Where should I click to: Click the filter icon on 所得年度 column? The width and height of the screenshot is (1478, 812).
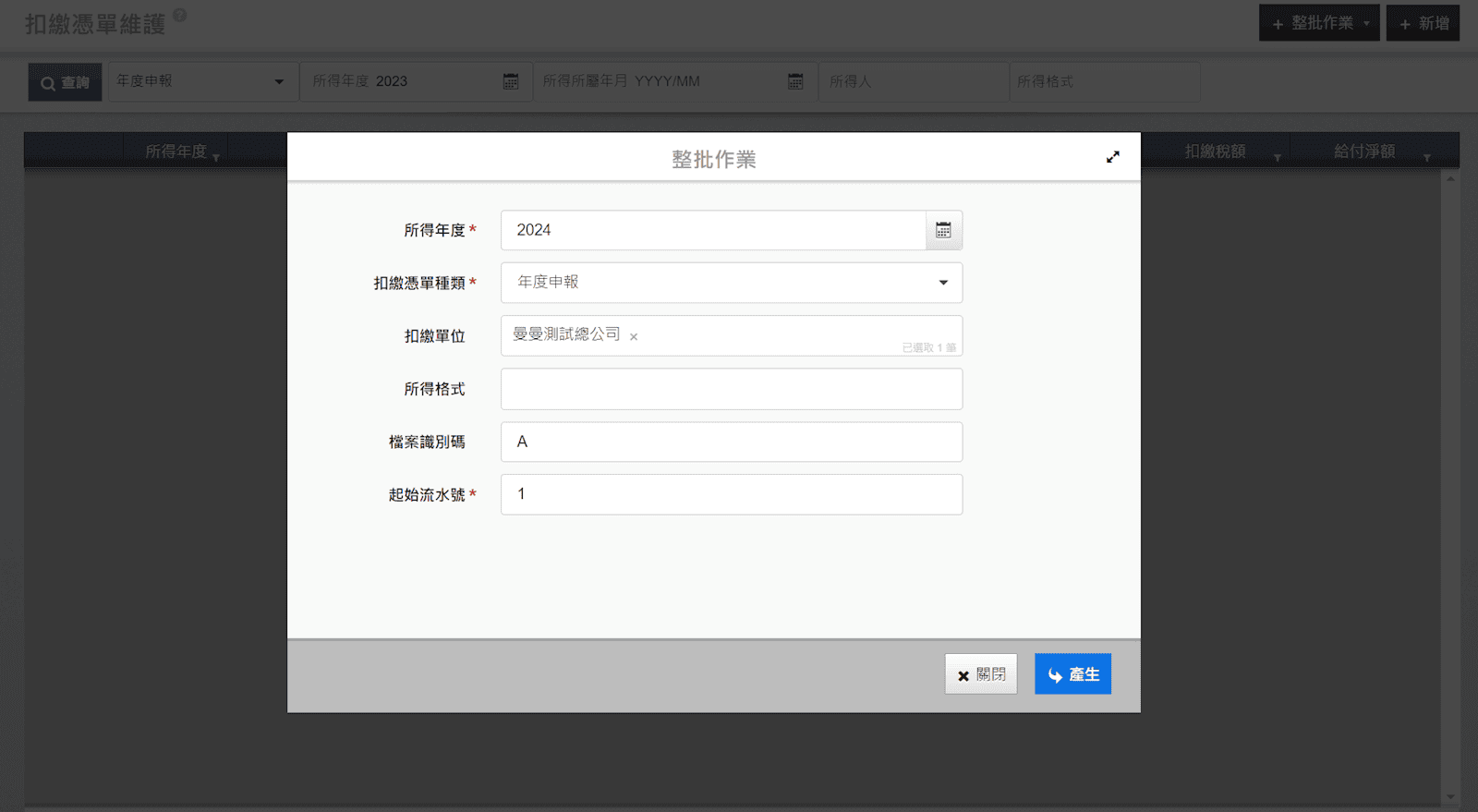coord(216,158)
